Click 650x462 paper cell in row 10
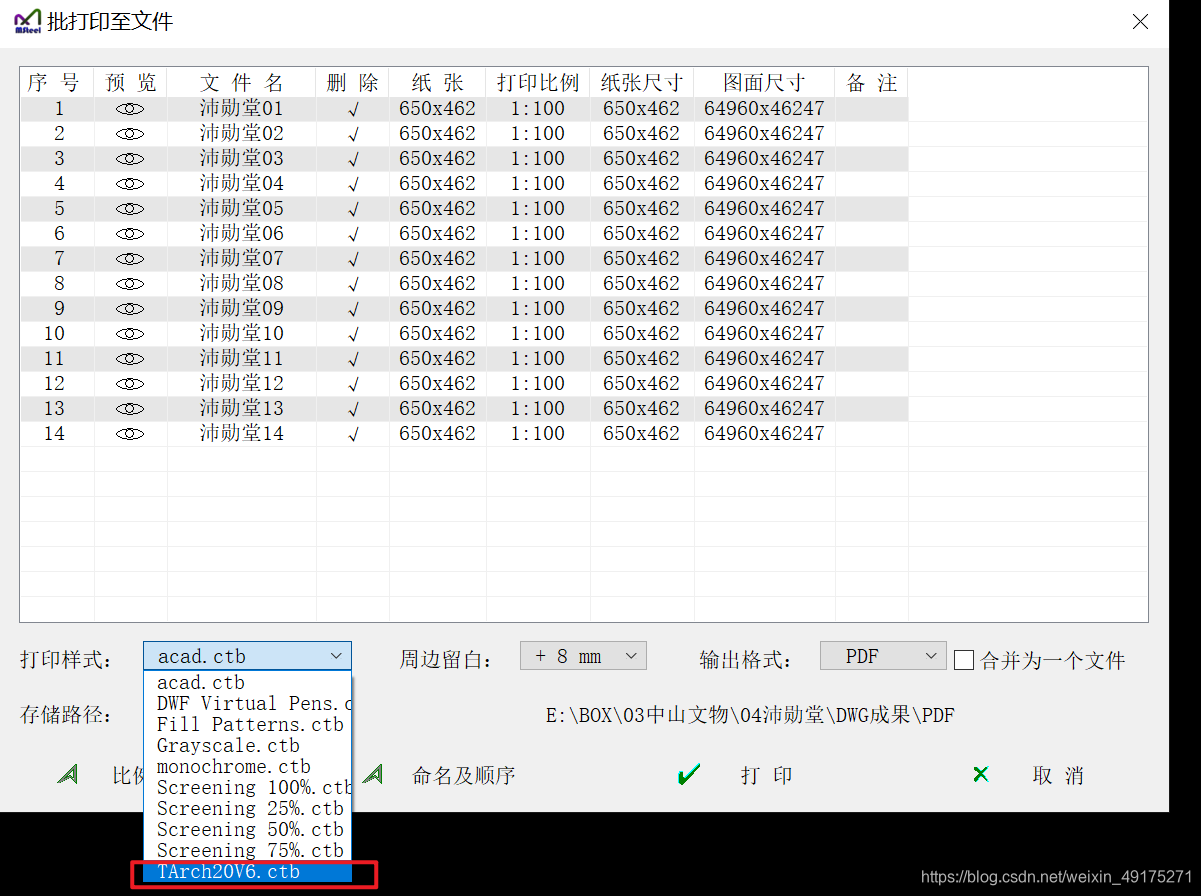This screenshot has height=896, width=1201. click(x=437, y=333)
